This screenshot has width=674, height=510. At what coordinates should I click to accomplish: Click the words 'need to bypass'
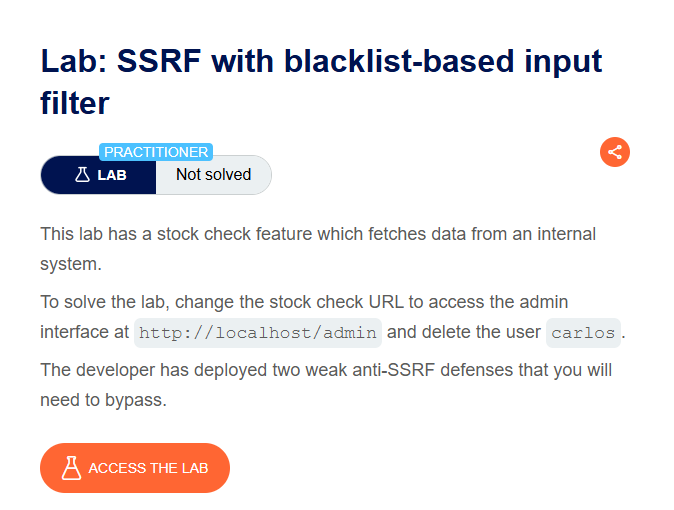click(103, 400)
